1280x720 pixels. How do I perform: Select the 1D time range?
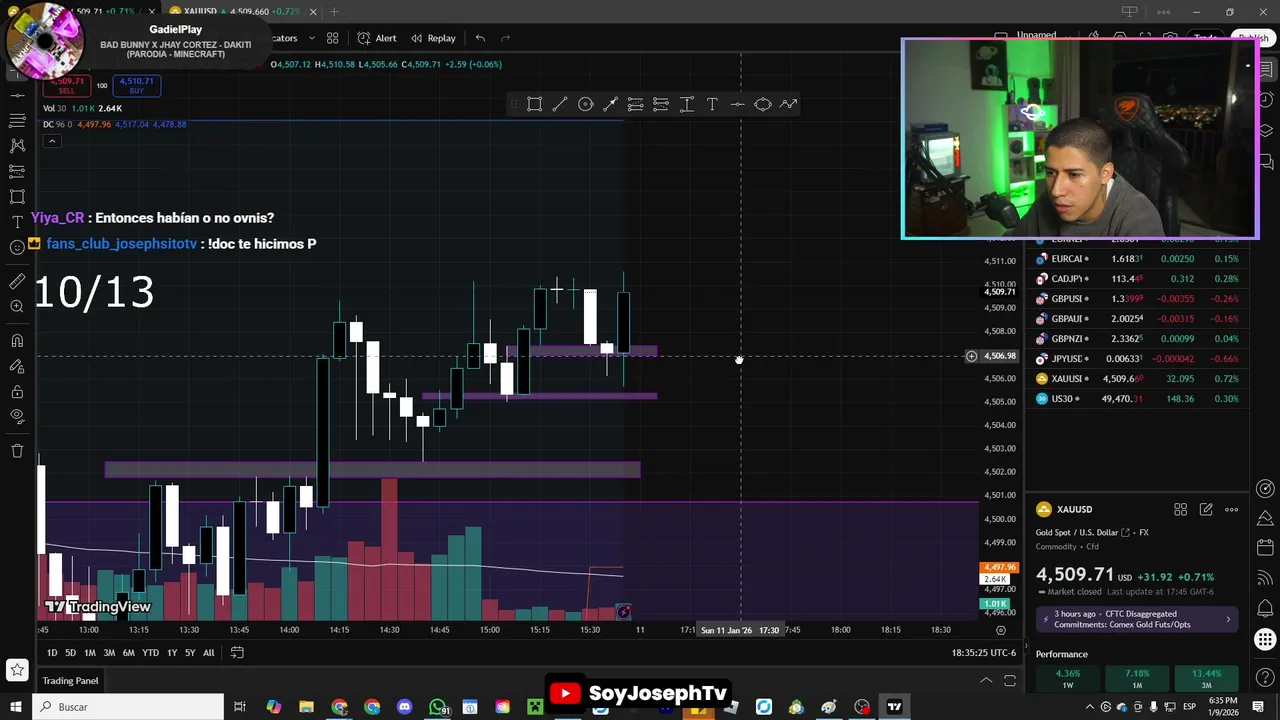51,653
